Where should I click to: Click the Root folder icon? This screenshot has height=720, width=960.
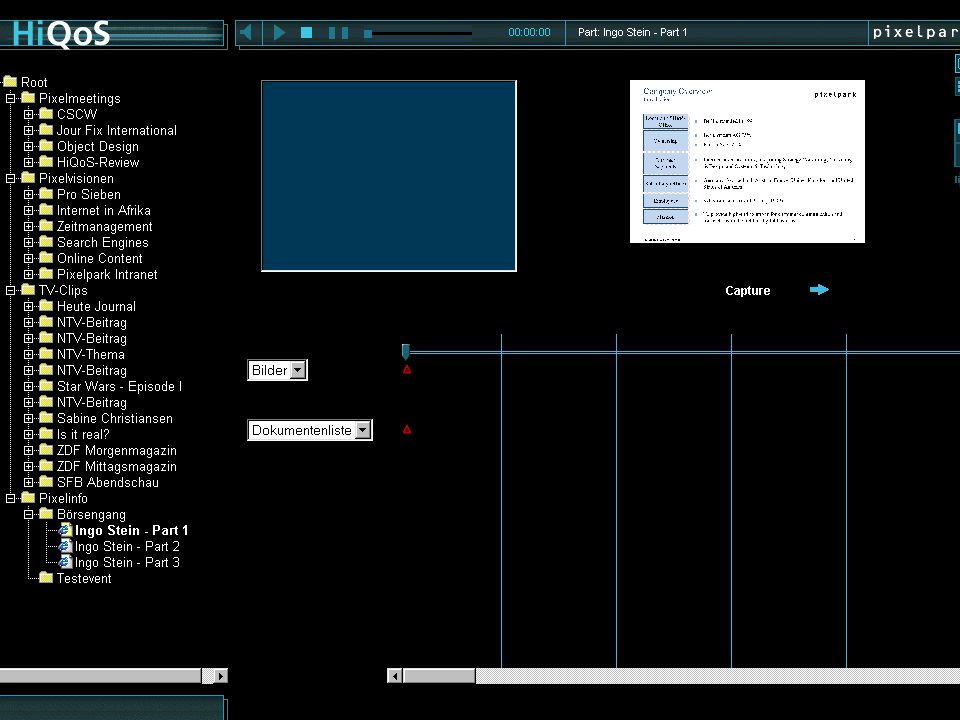(x=10, y=81)
